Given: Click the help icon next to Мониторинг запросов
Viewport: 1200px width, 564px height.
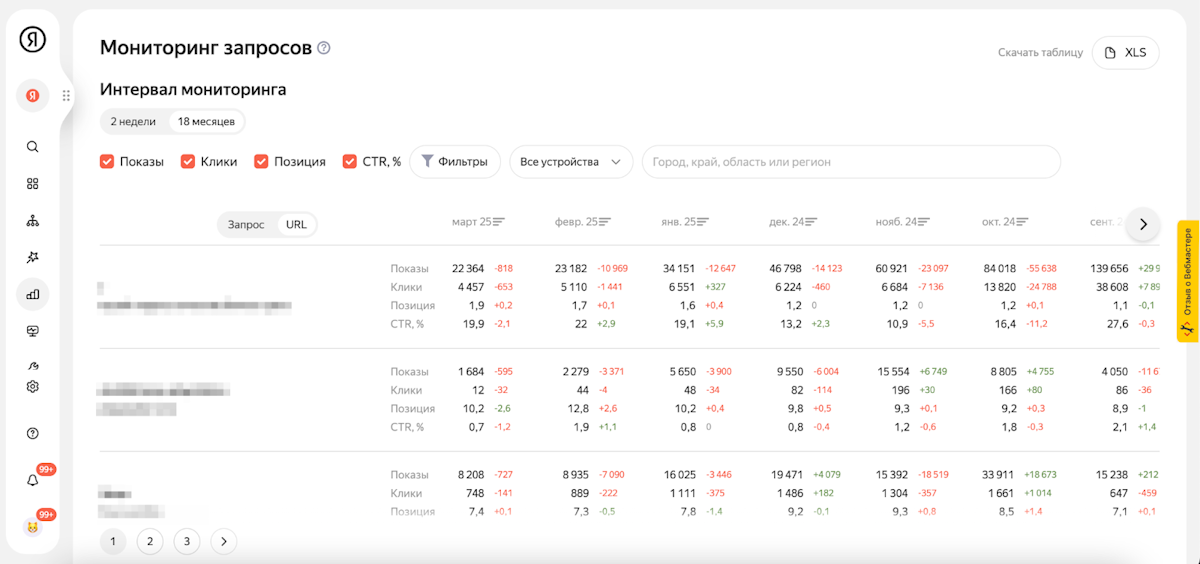Looking at the screenshot, I should [x=324, y=48].
